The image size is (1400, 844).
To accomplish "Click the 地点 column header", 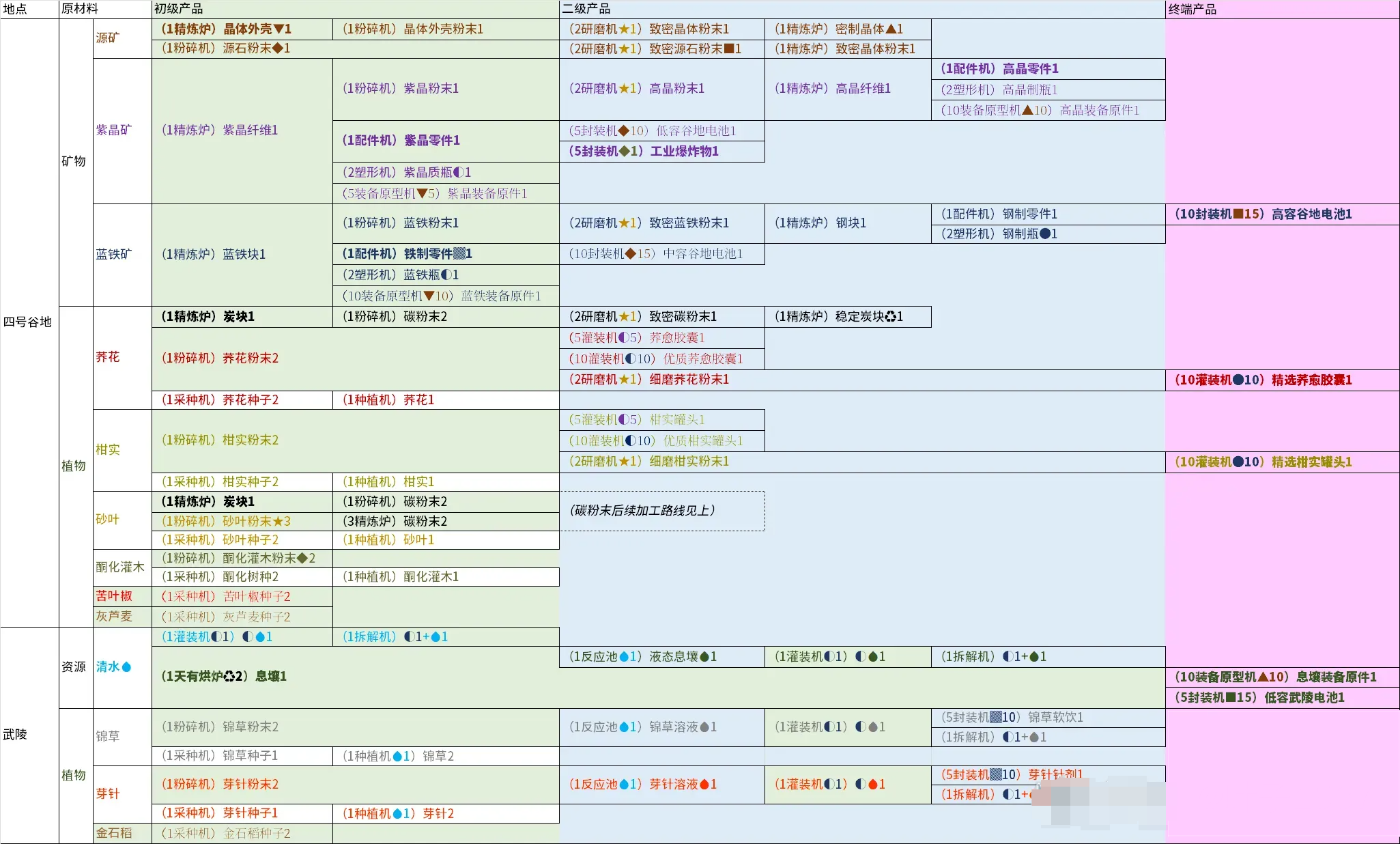I will [x=29, y=9].
